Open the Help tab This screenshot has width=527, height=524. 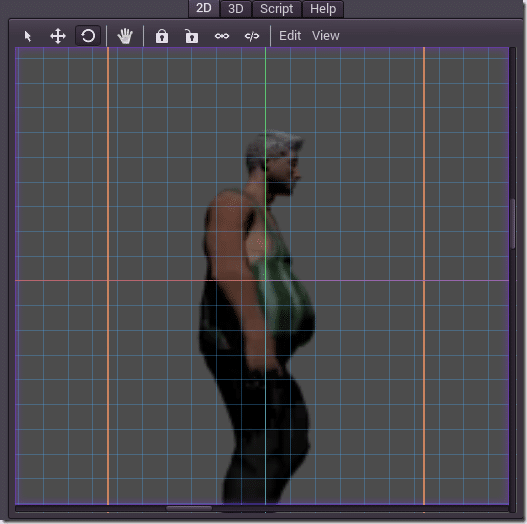click(x=323, y=9)
